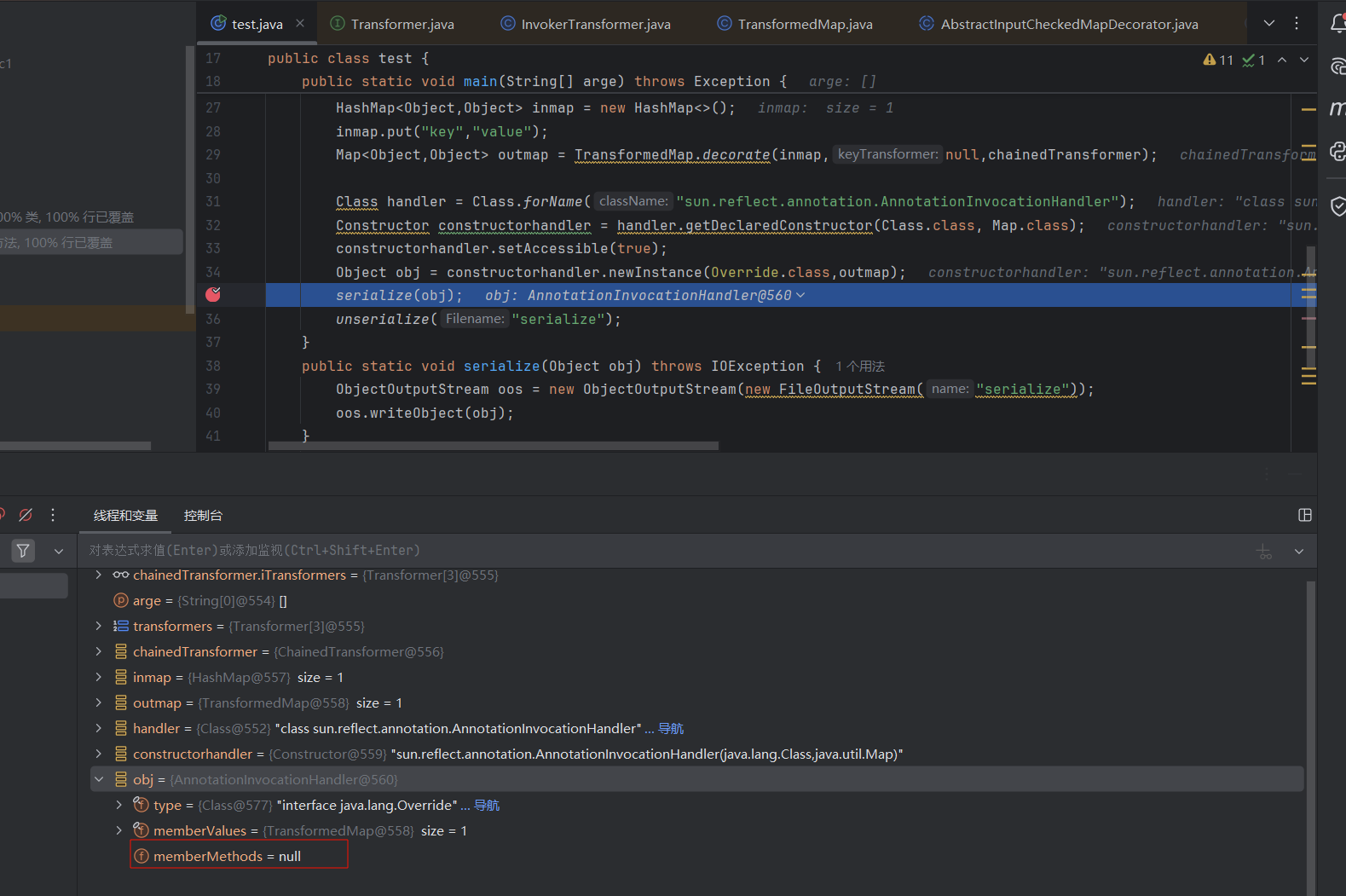Screen dimensions: 1346x896
Task: Open the thread selector dropdown arrow
Action: pos(59,551)
